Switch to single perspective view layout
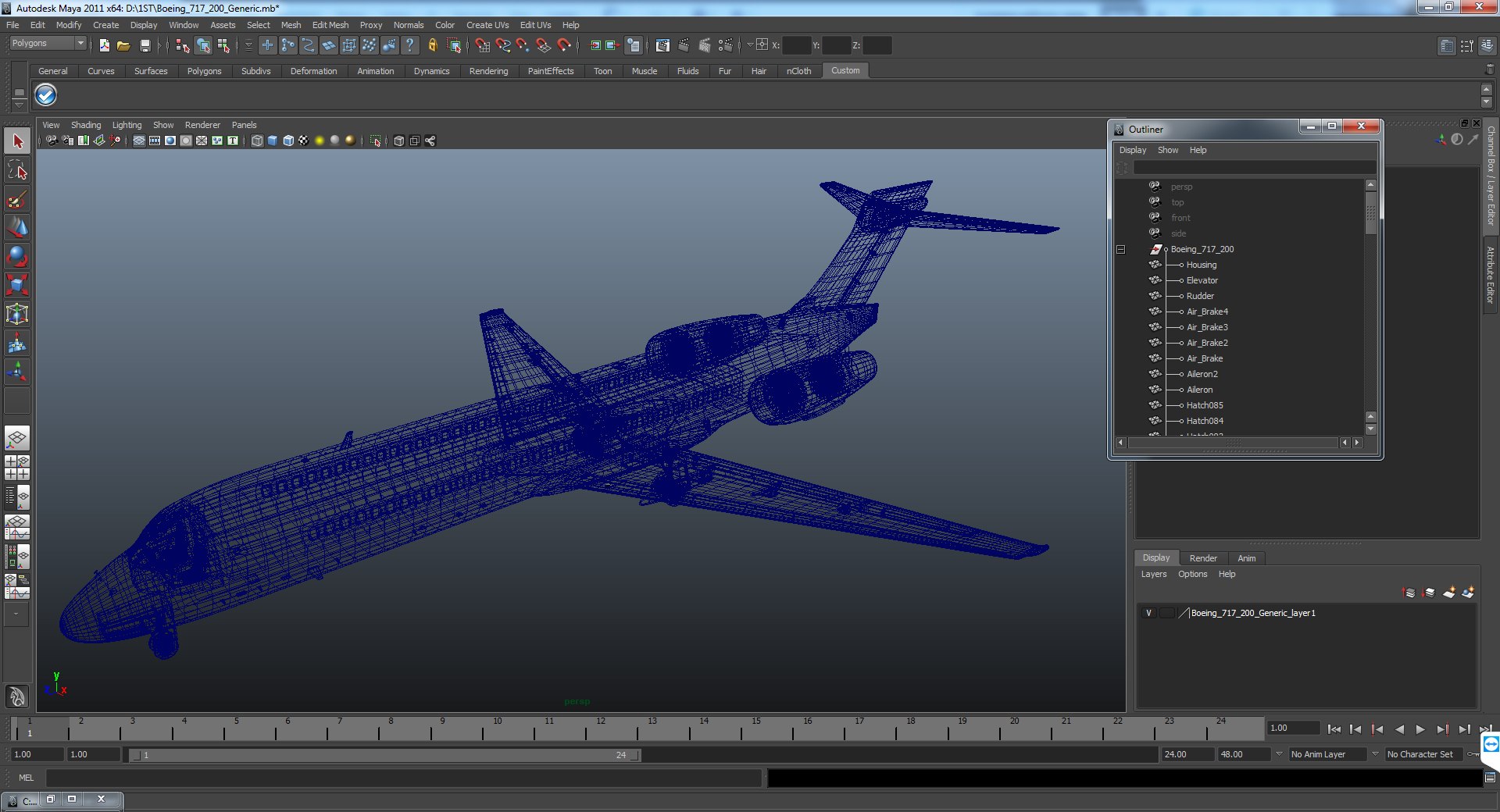Viewport: 1500px width, 812px height. 17,438
